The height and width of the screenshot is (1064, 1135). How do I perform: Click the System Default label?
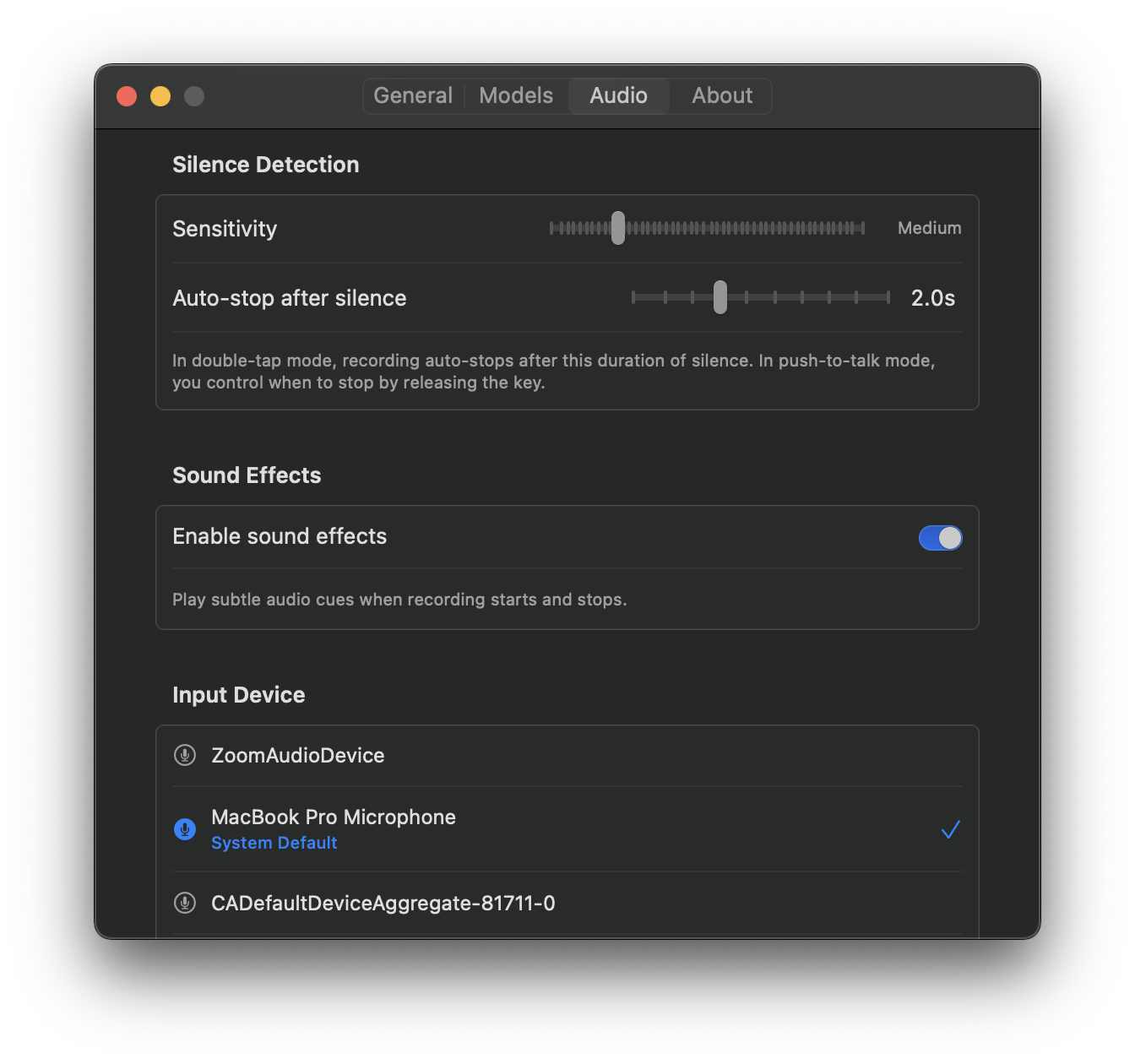[274, 842]
